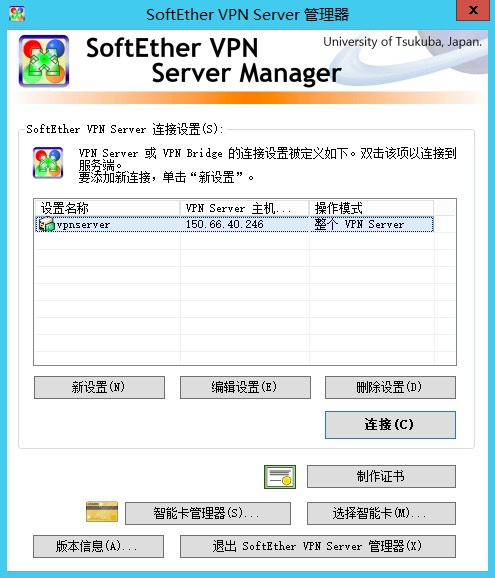Sort by 设置名称 column header
This screenshot has width=495, height=578.
coord(107,208)
